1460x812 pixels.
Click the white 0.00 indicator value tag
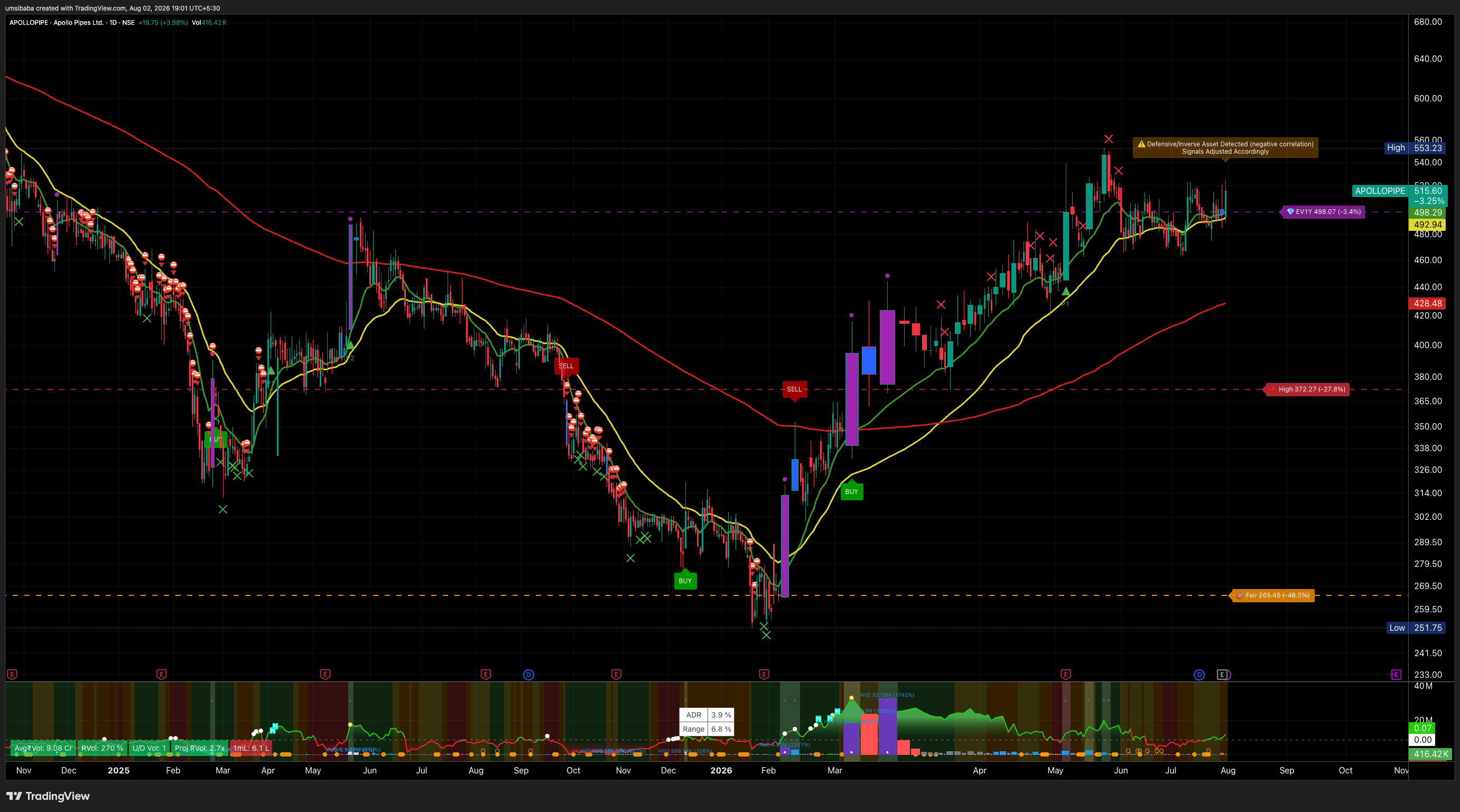tap(1422, 740)
